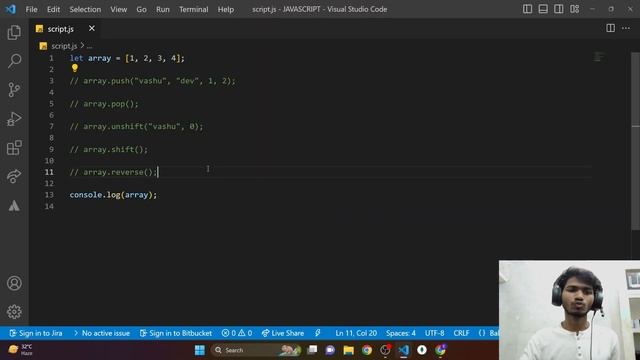
Task: Open Task View from the taskbar
Action: tap(312, 350)
